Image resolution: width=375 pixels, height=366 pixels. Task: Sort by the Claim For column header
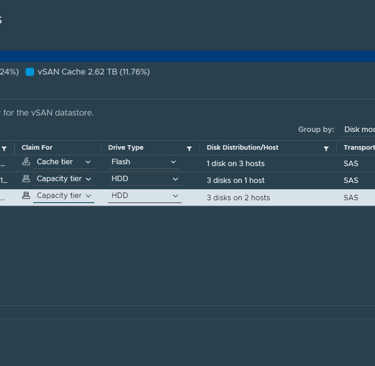[37, 148]
